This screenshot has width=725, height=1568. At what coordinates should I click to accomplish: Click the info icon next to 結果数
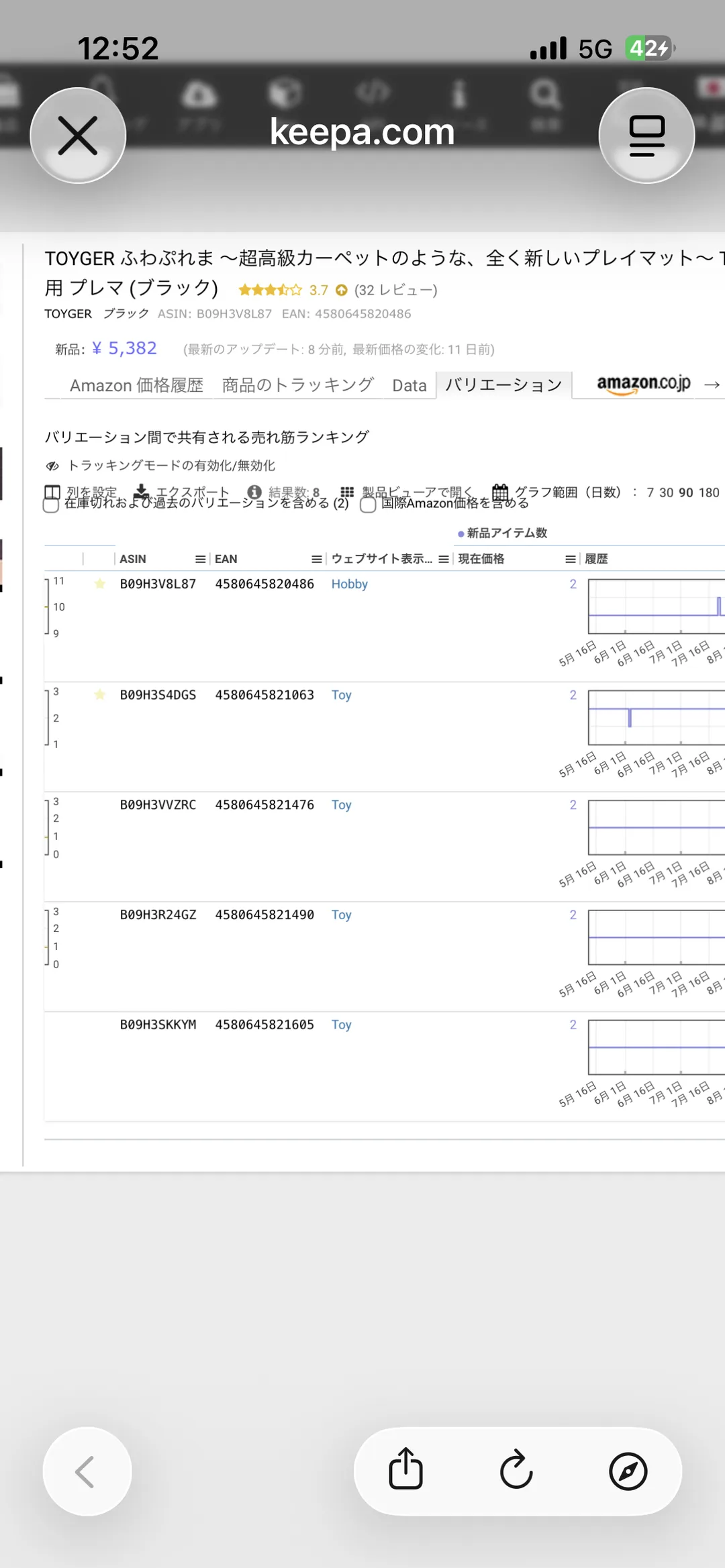254,492
